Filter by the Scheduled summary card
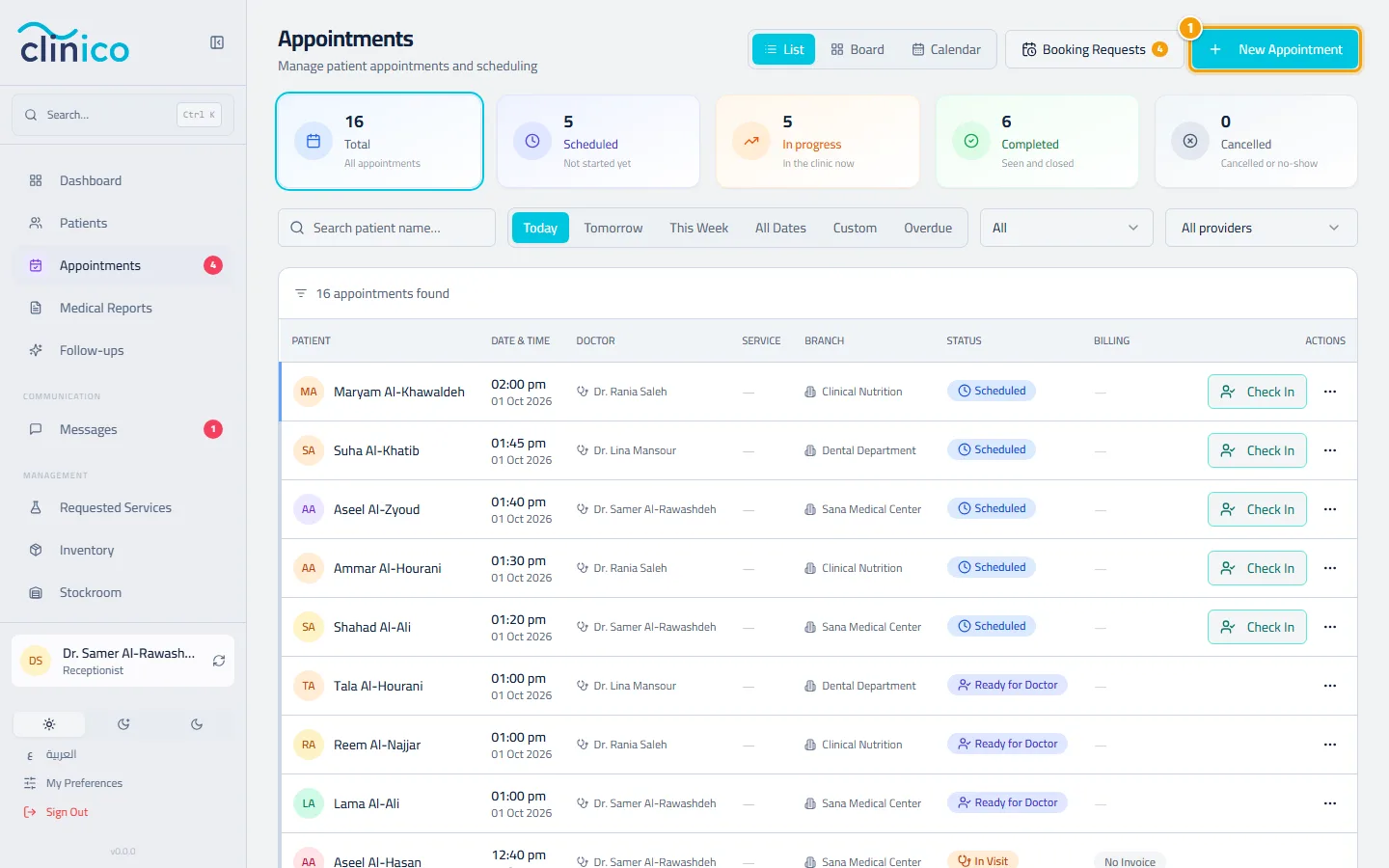Viewport: 1389px width, 868px height. pyautogui.click(x=598, y=141)
